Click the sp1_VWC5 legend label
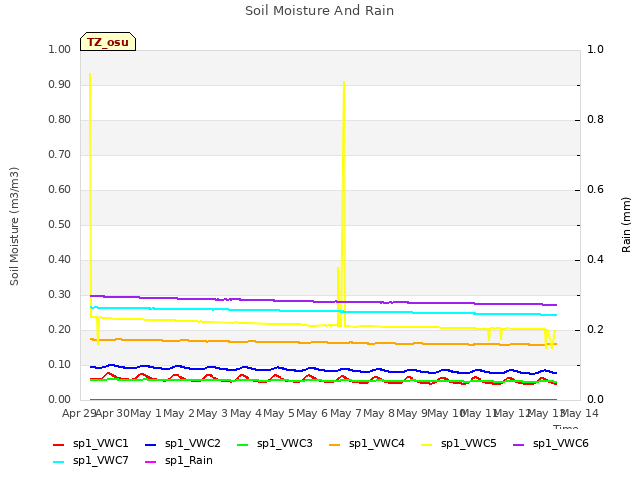Screen dimensions: 640x480 [x=469, y=444]
